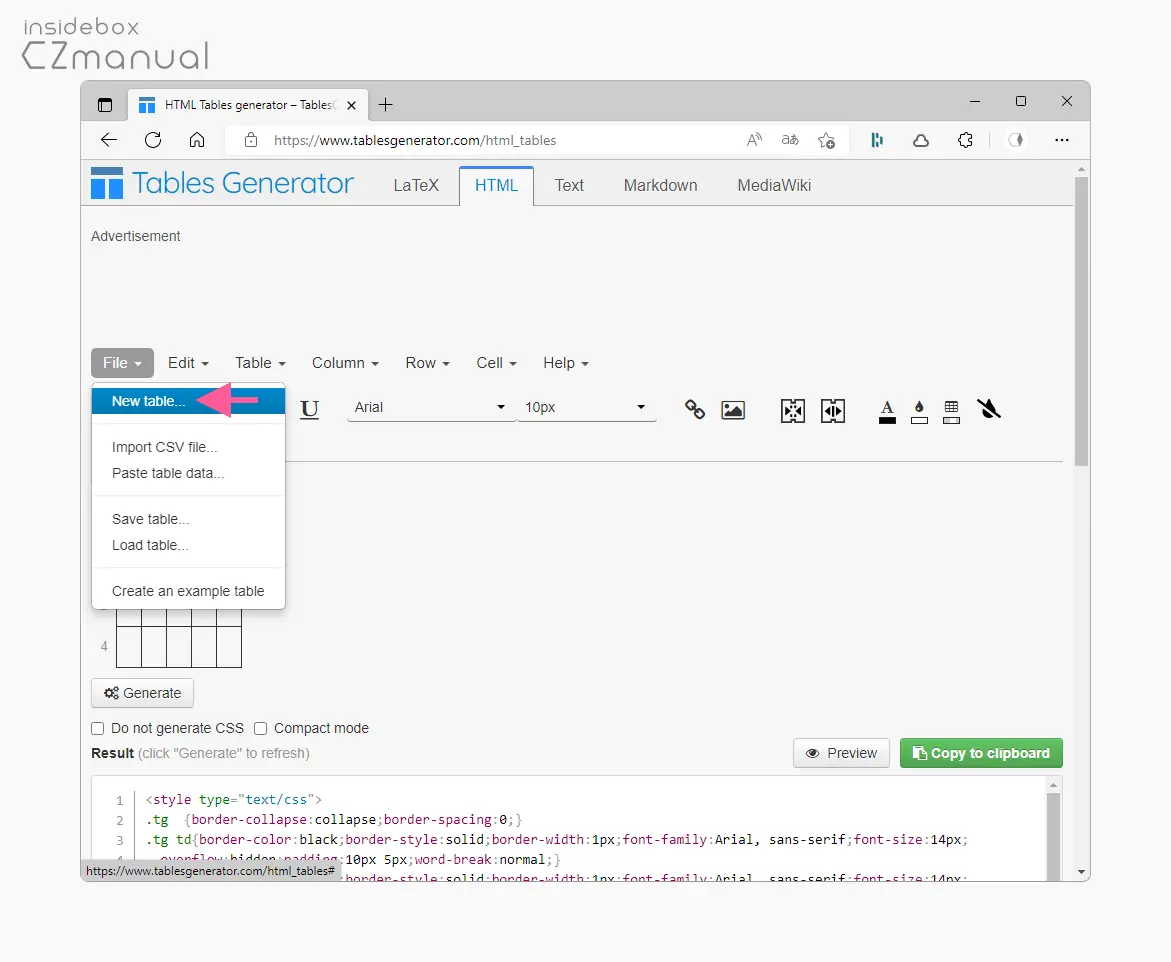Click the merge cells icon

792,411
